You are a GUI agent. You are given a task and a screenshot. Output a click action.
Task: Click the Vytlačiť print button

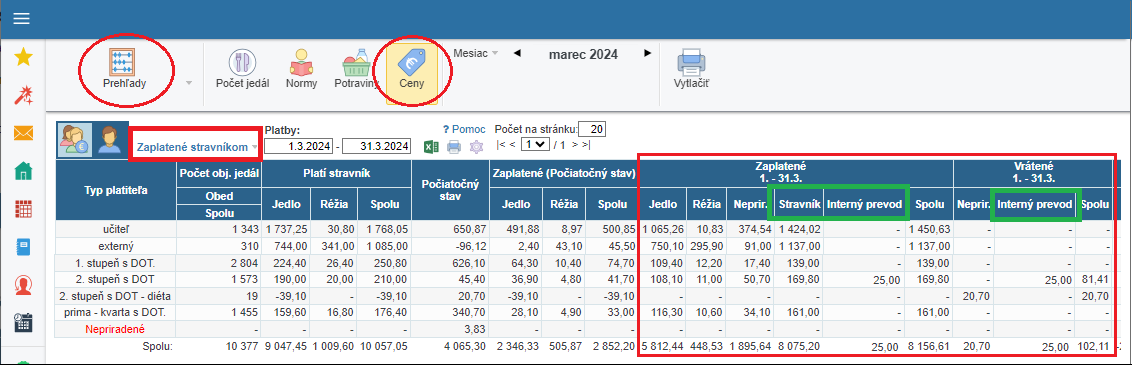click(x=692, y=70)
